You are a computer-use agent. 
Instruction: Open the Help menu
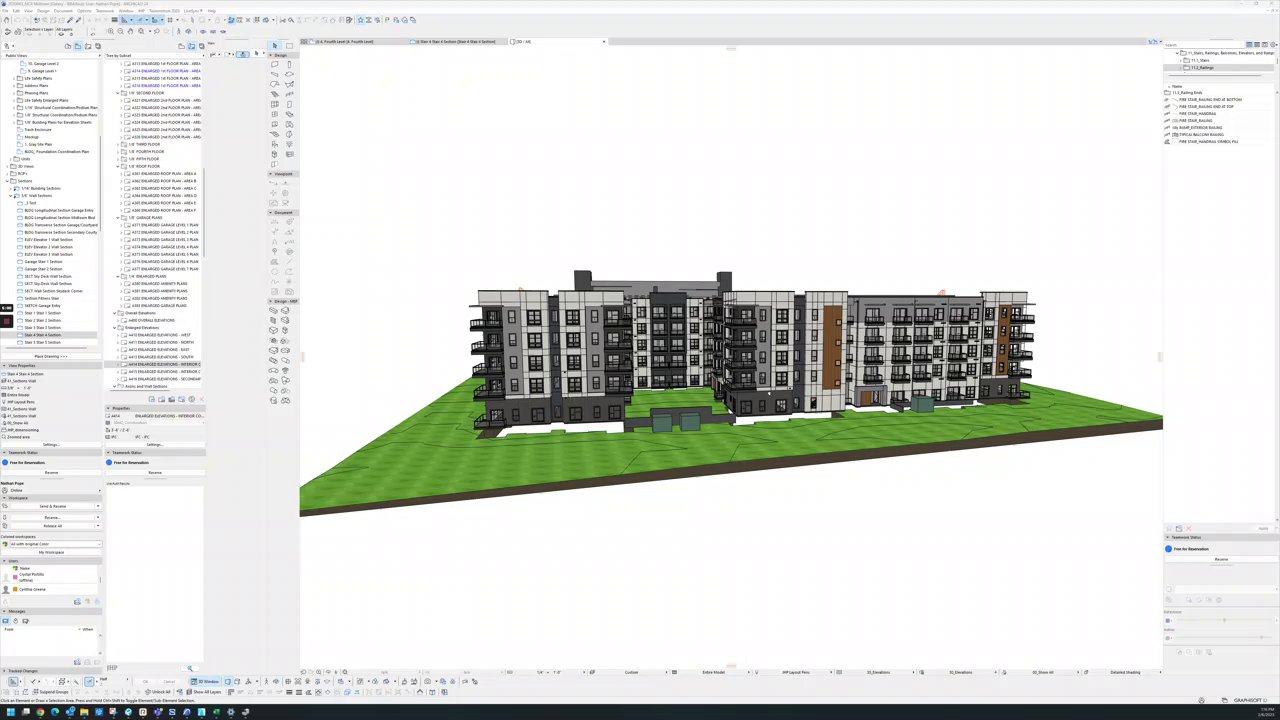(211, 11)
